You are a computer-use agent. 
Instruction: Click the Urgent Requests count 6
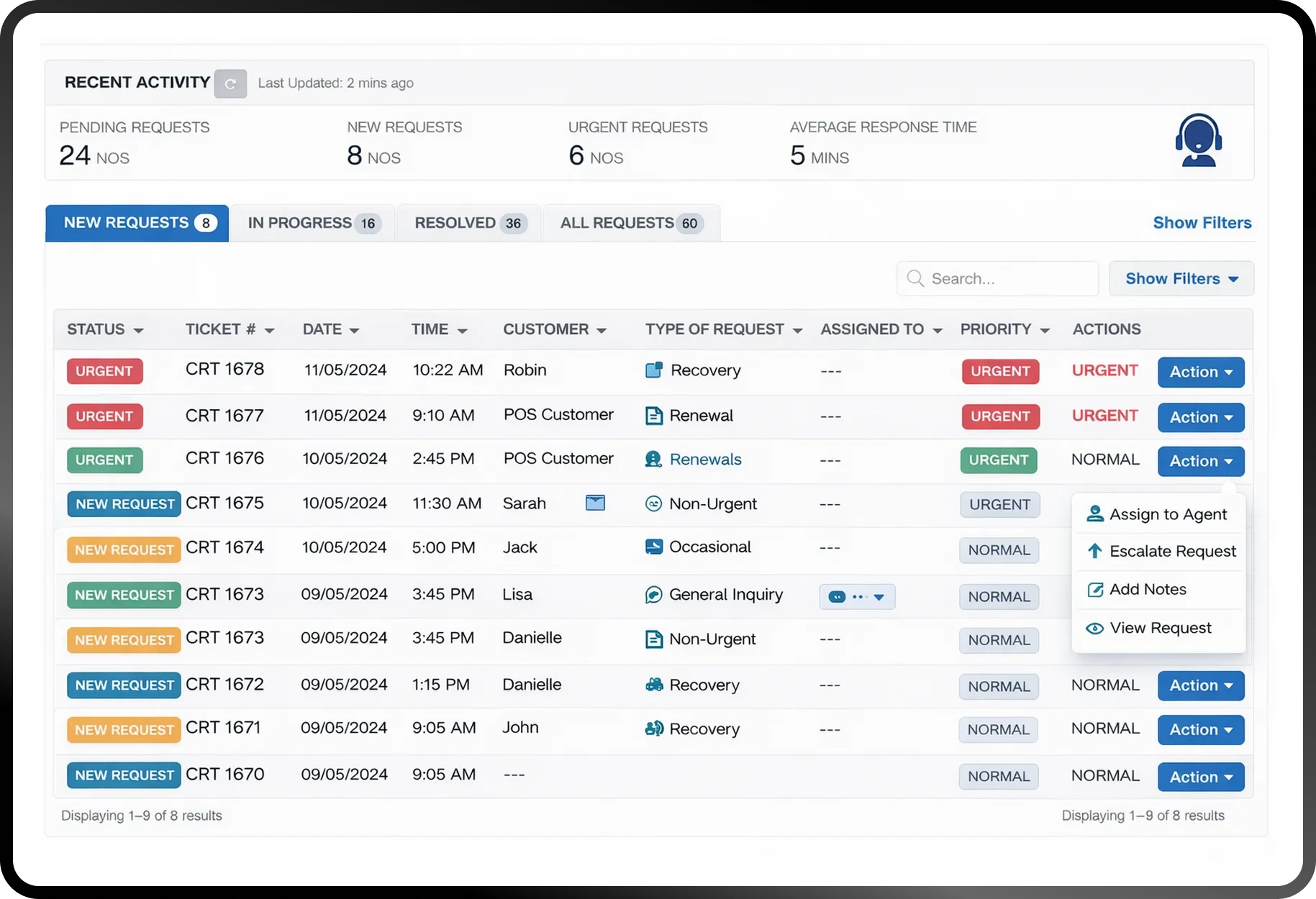coord(576,155)
